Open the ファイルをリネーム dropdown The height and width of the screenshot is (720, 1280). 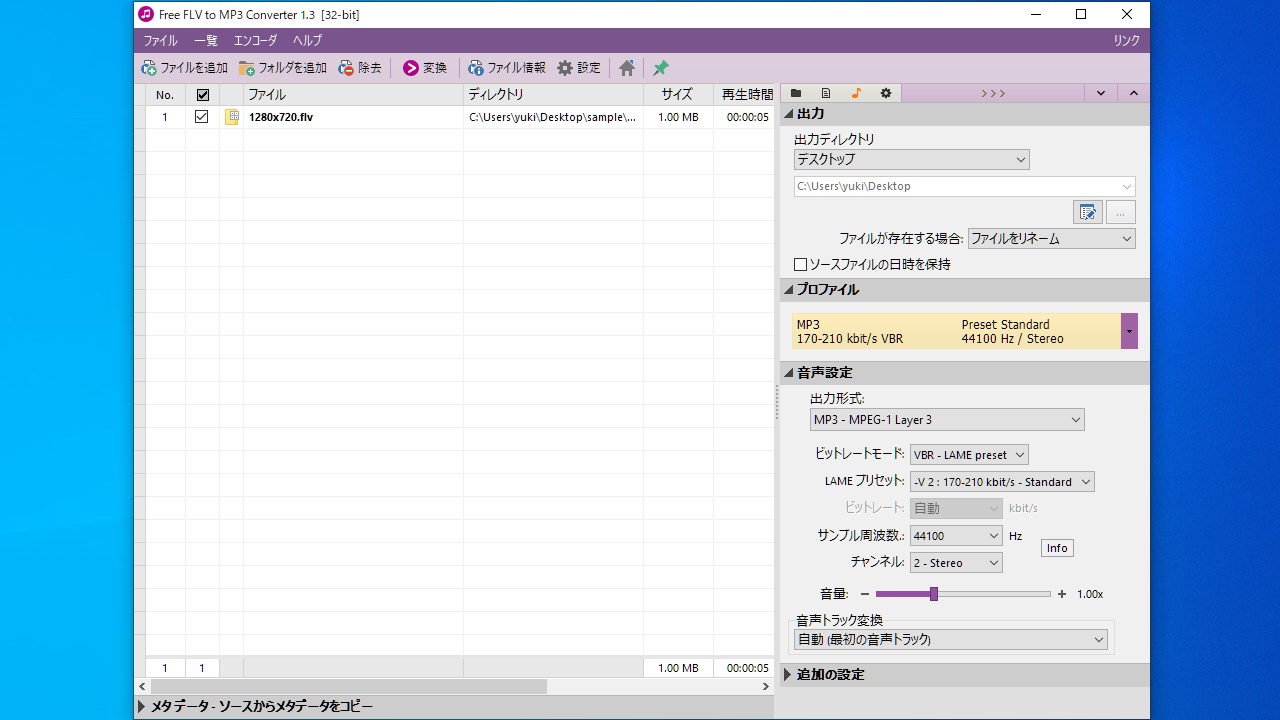(1051, 239)
